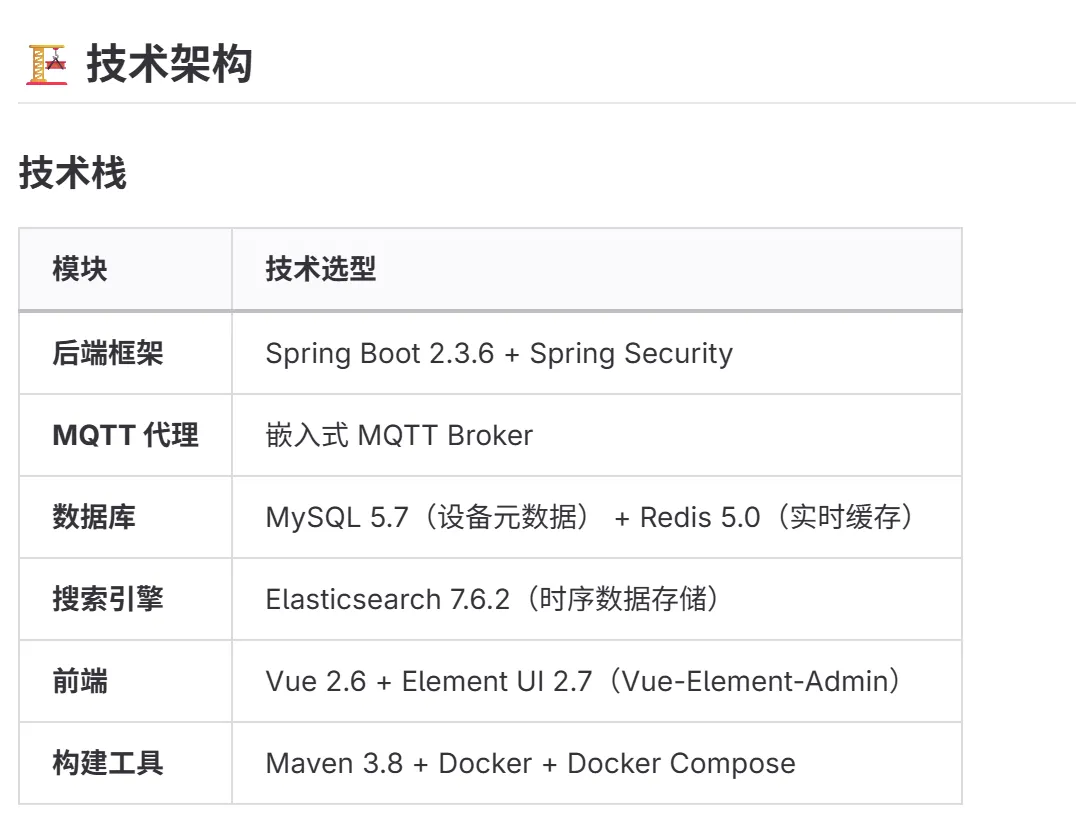This screenshot has height=822, width=1076.
Task: Click the MySQL 5.7 text
Action: 337,517
